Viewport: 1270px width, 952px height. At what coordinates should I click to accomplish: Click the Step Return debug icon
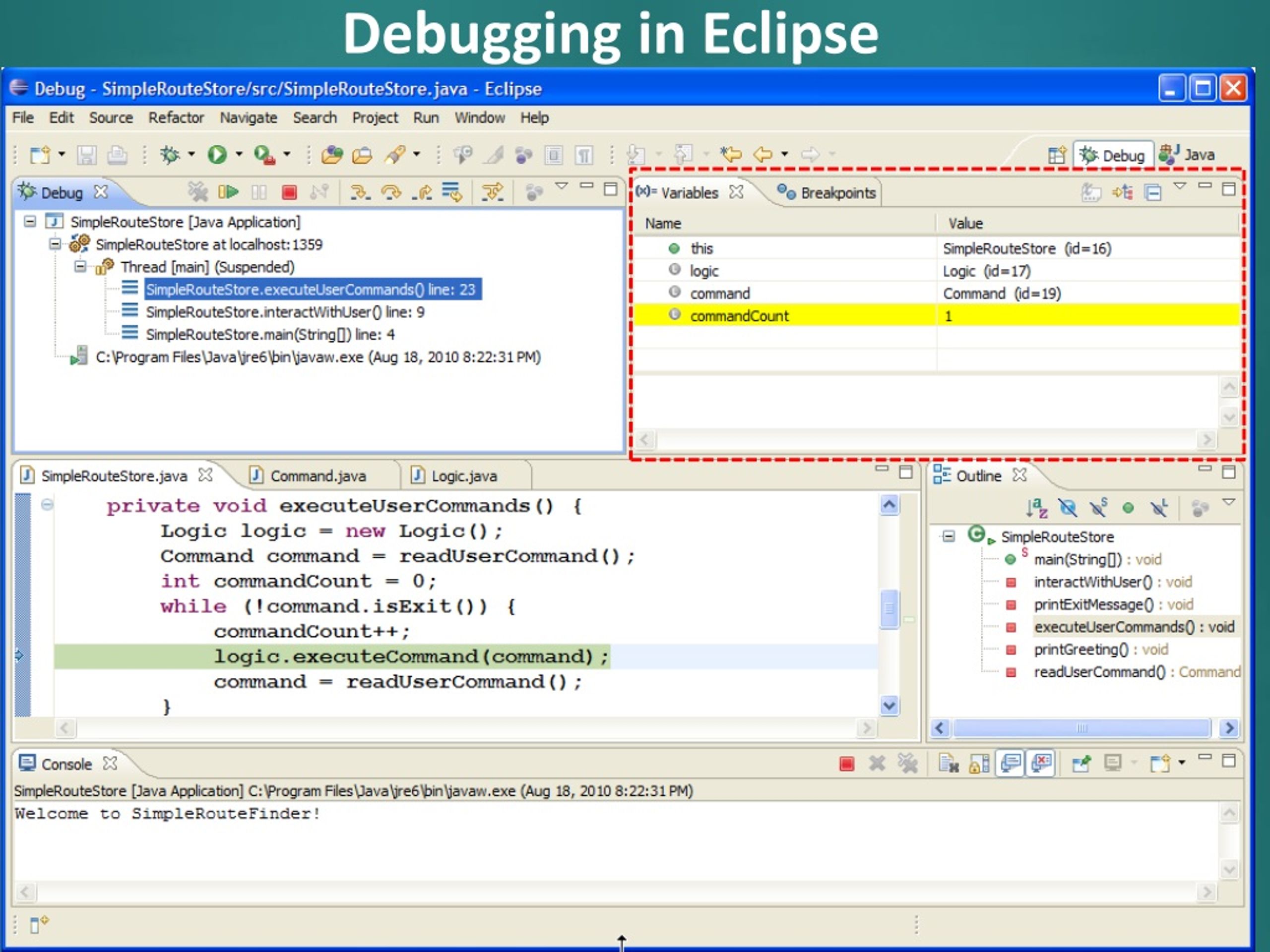click(422, 192)
